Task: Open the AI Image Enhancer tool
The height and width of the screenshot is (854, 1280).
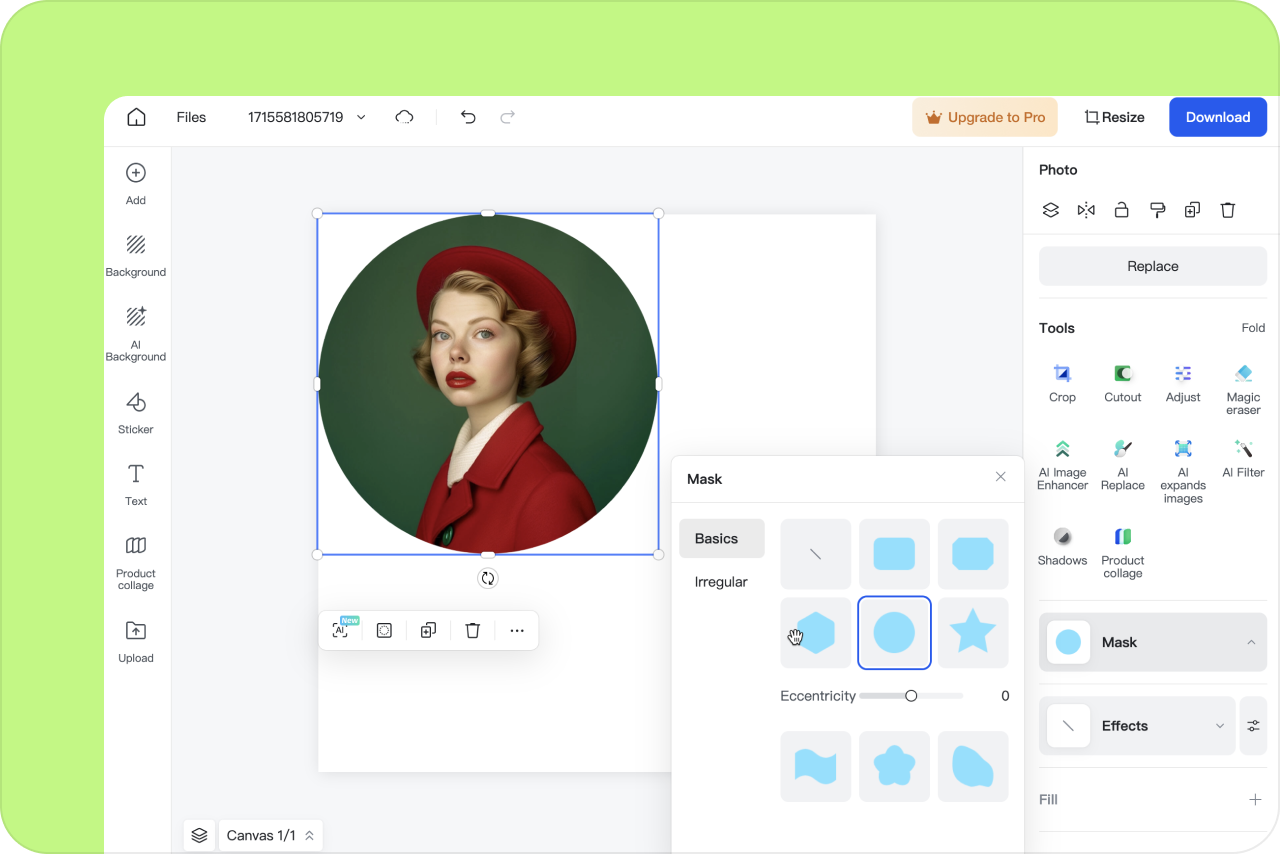Action: (x=1062, y=465)
